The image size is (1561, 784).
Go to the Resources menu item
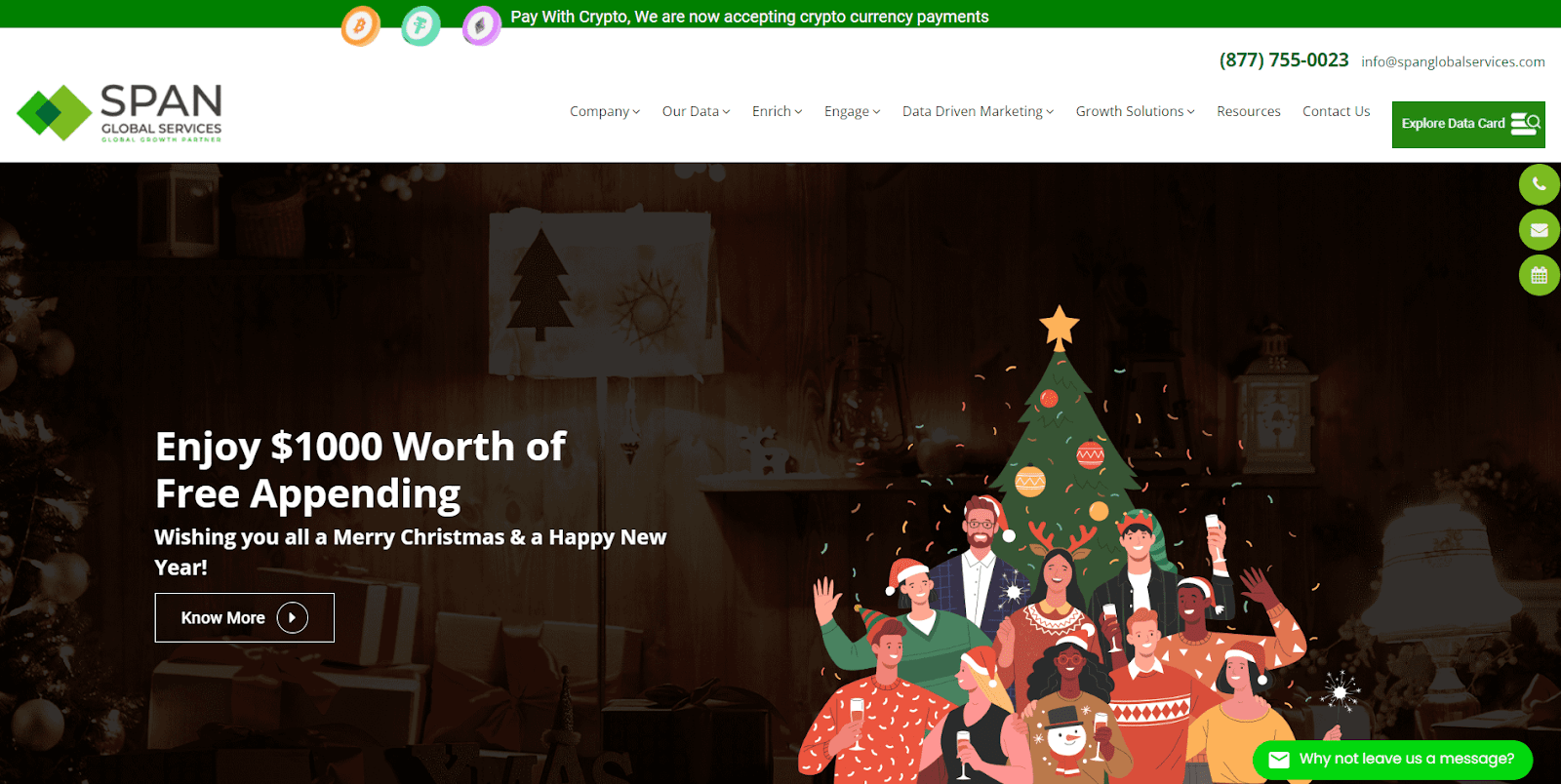(x=1248, y=111)
